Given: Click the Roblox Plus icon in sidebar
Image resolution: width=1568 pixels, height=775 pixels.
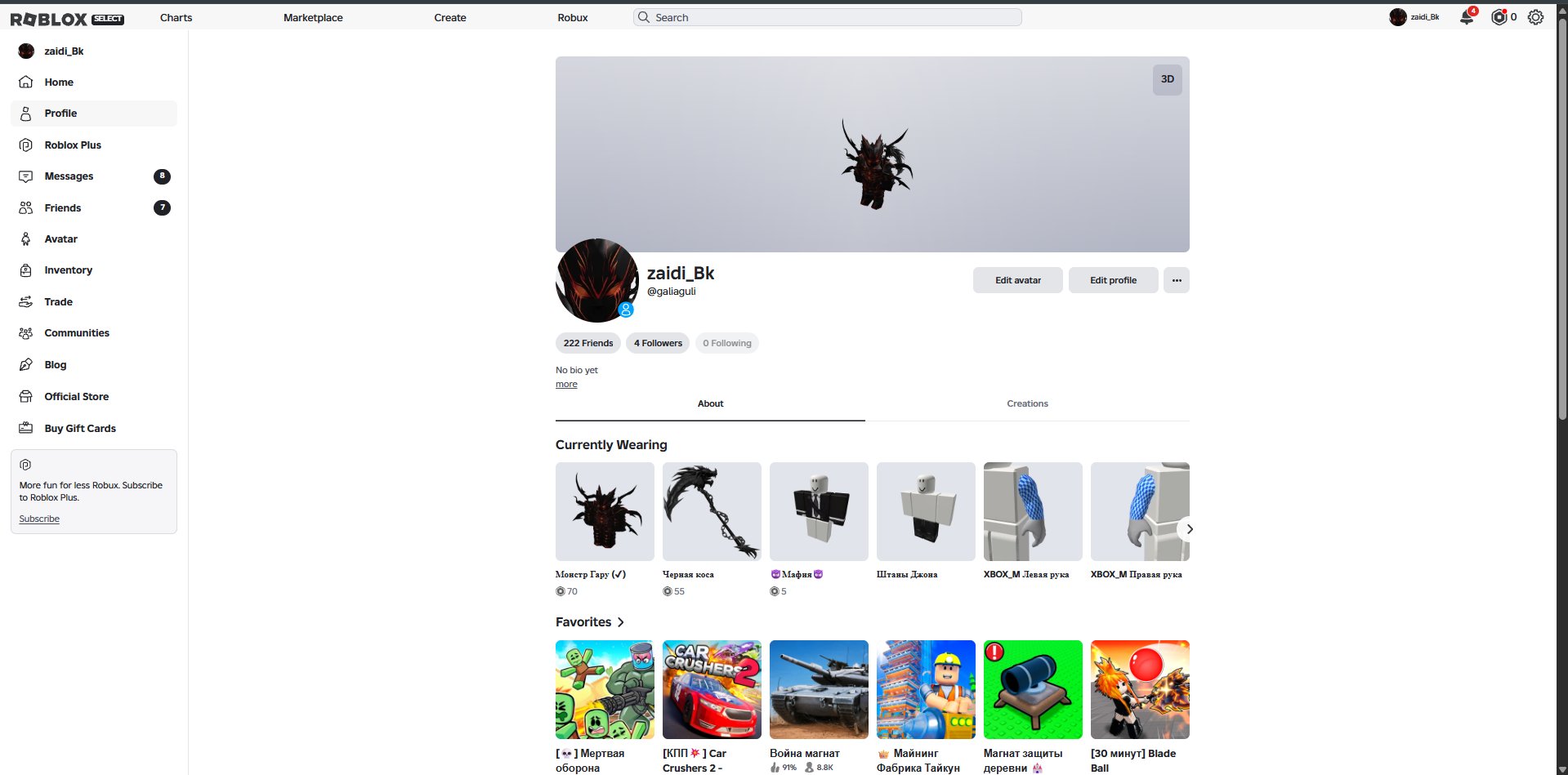Looking at the screenshot, I should pyautogui.click(x=26, y=145).
